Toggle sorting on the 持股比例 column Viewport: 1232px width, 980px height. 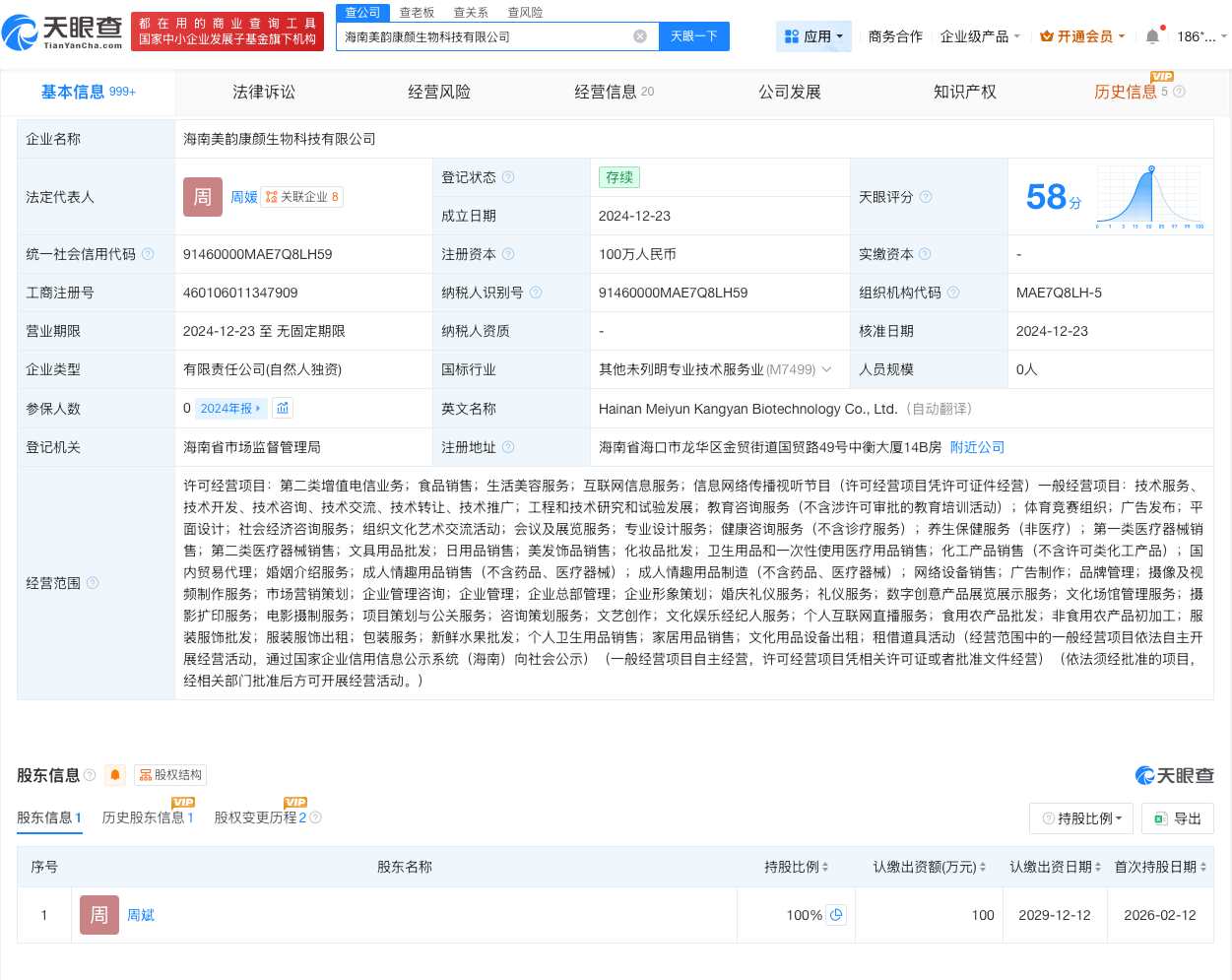coord(825,867)
